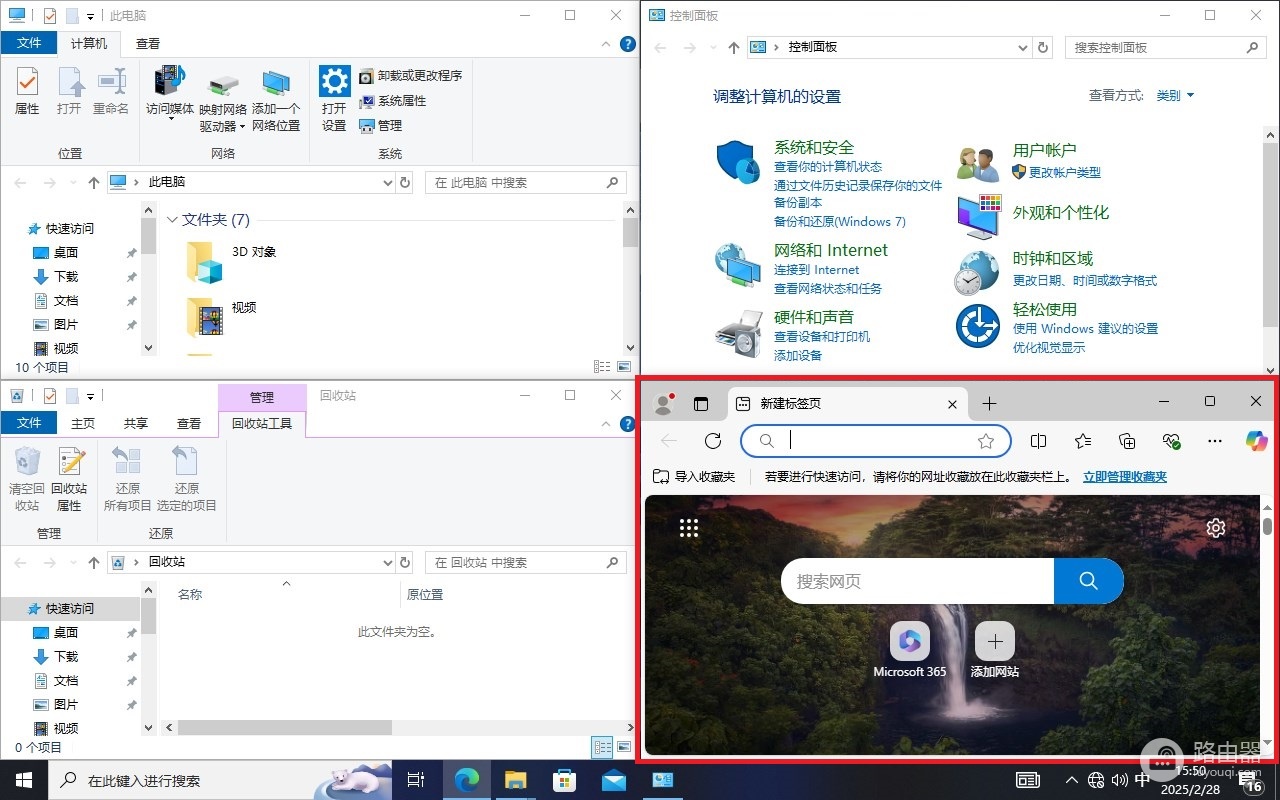Select 文档 in 回收站 navigation pane
Viewport: 1280px width, 800px height.
point(66,681)
